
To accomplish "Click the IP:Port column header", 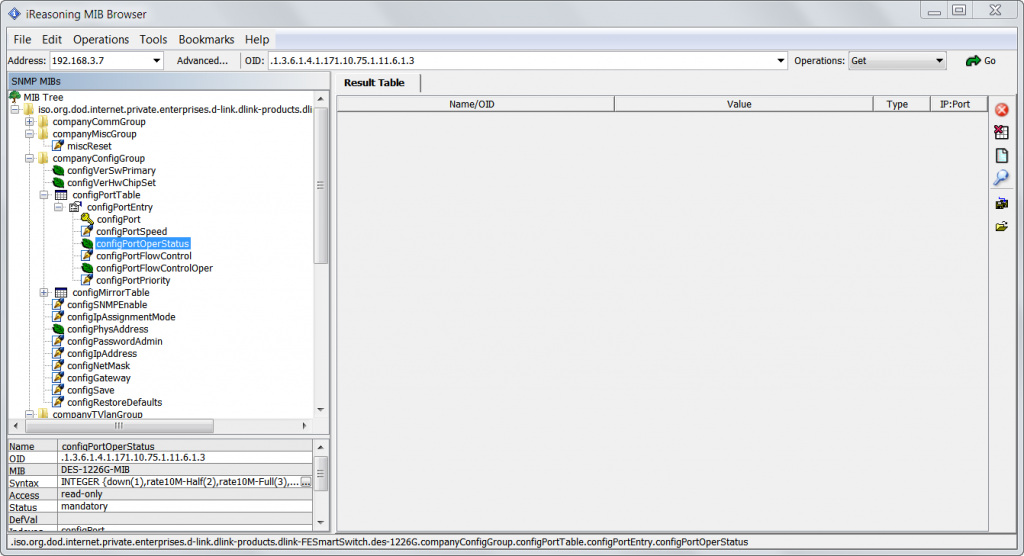I will coord(958,104).
